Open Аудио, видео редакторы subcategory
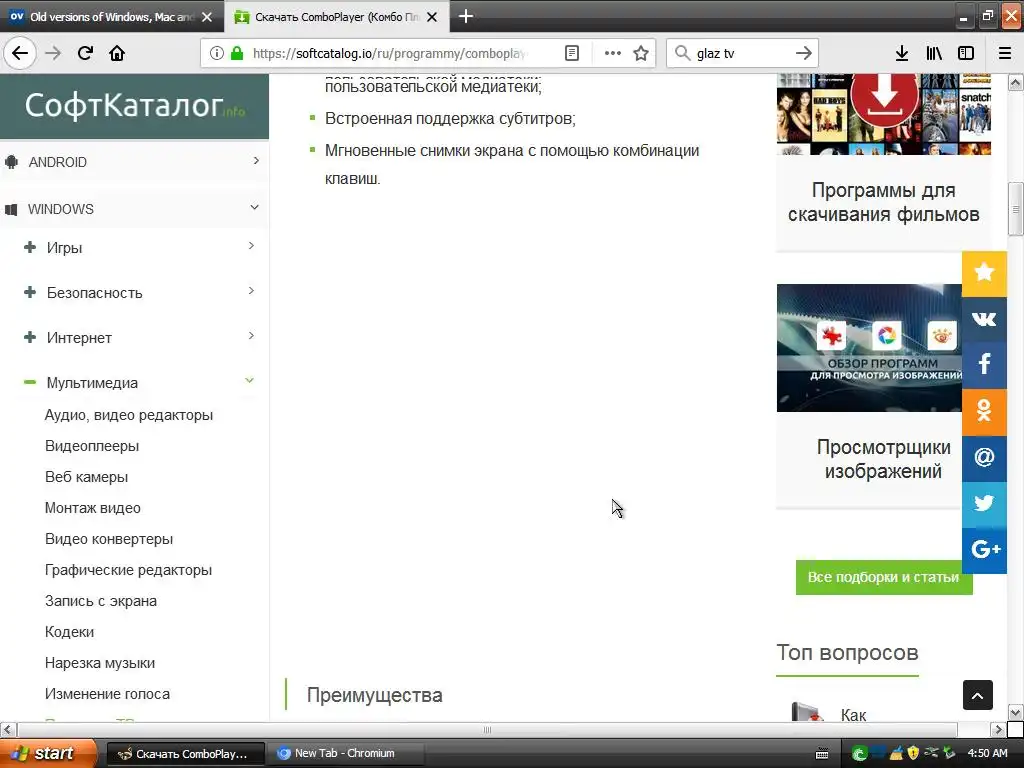The width and height of the screenshot is (1024, 768). coord(129,415)
